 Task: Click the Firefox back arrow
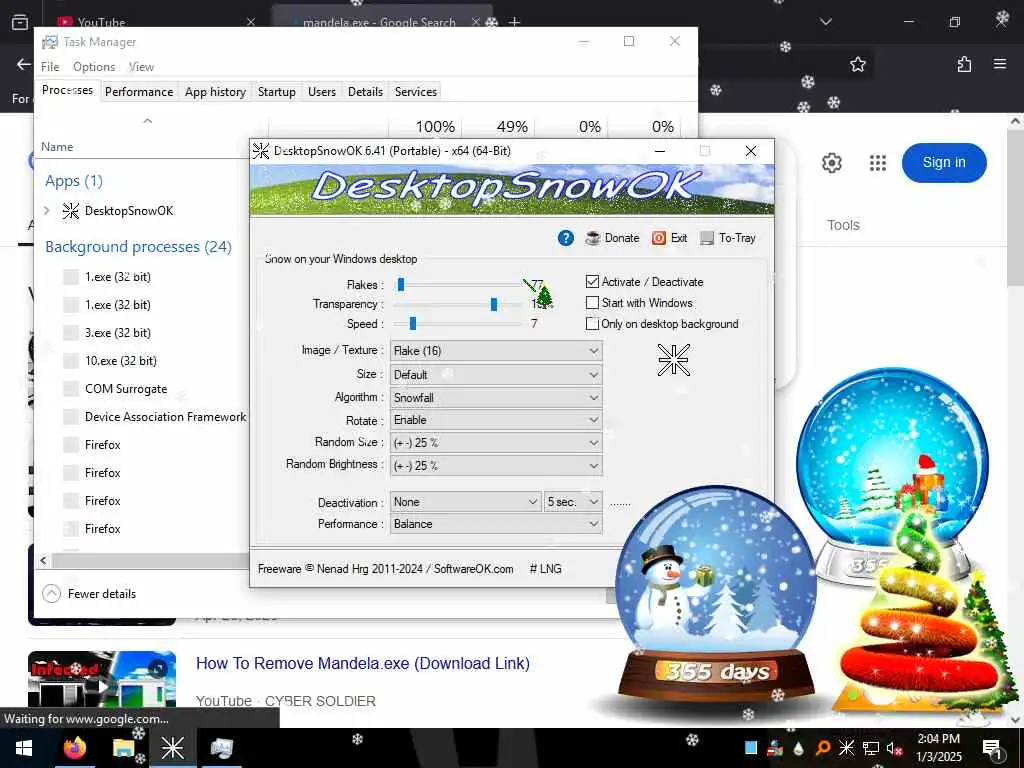pos(24,64)
